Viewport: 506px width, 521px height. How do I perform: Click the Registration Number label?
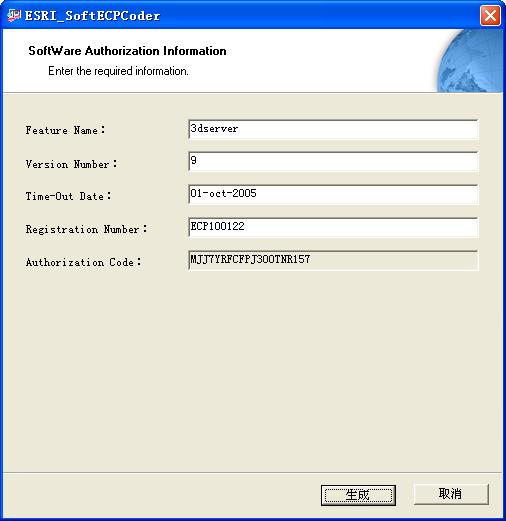[86, 229]
